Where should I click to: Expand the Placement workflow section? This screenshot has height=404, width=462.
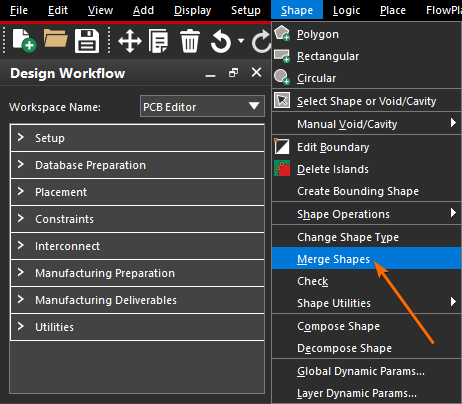(137, 192)
